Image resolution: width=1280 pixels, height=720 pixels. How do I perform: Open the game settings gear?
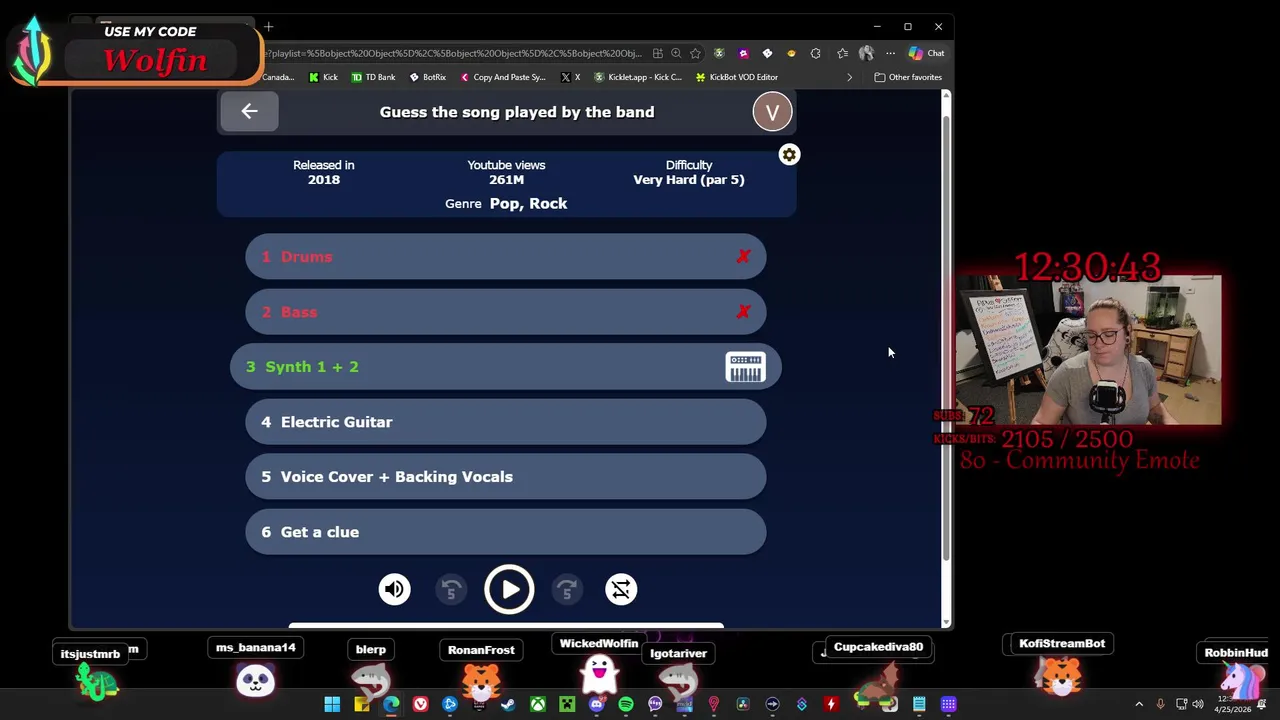(789, 155)
